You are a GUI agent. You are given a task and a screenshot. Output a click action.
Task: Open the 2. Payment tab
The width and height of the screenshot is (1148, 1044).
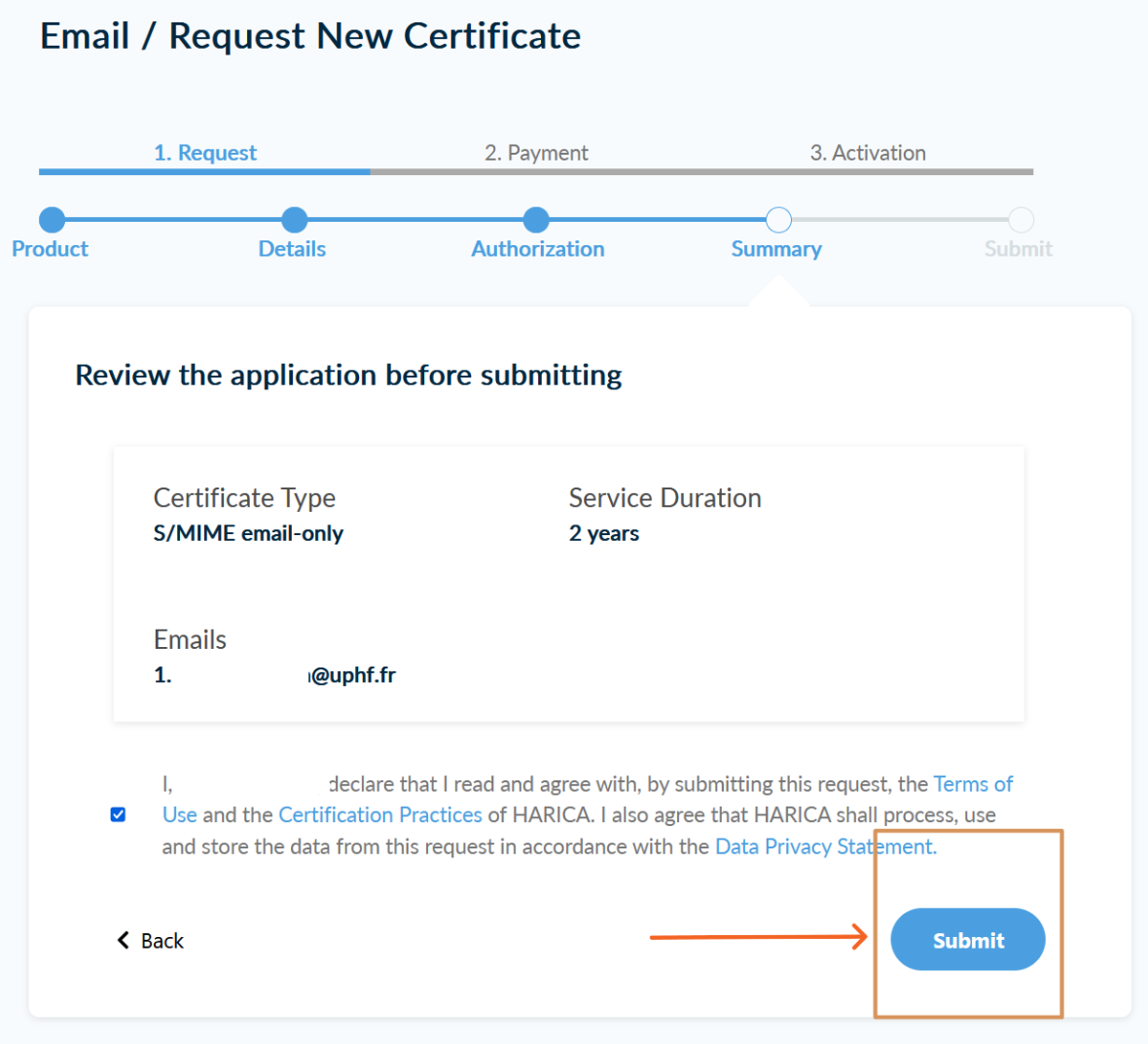tap(536, 153)
